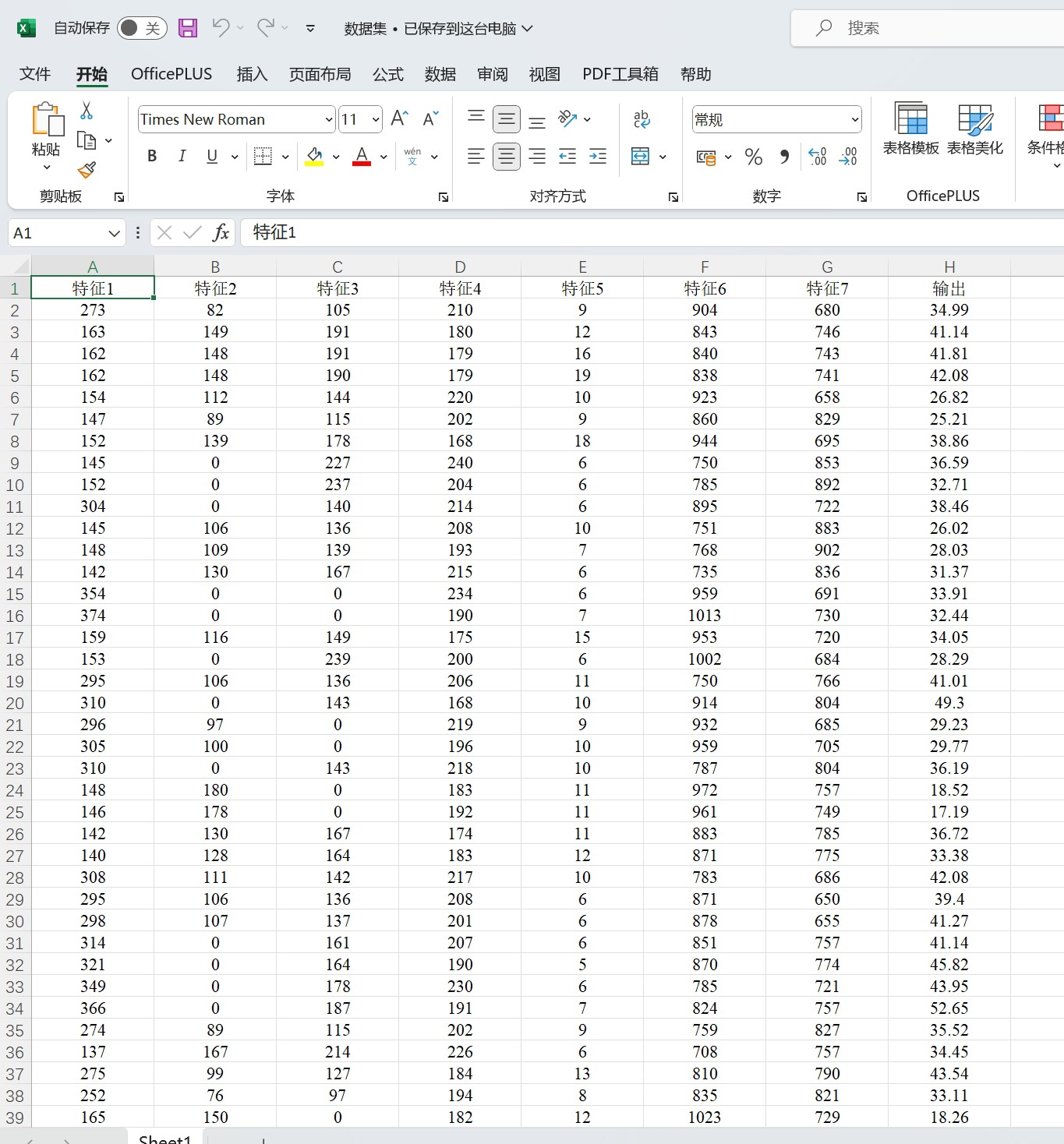1064x1144 pixels.
Task: Increase font size with larger A icon
Action: [399, 118]
